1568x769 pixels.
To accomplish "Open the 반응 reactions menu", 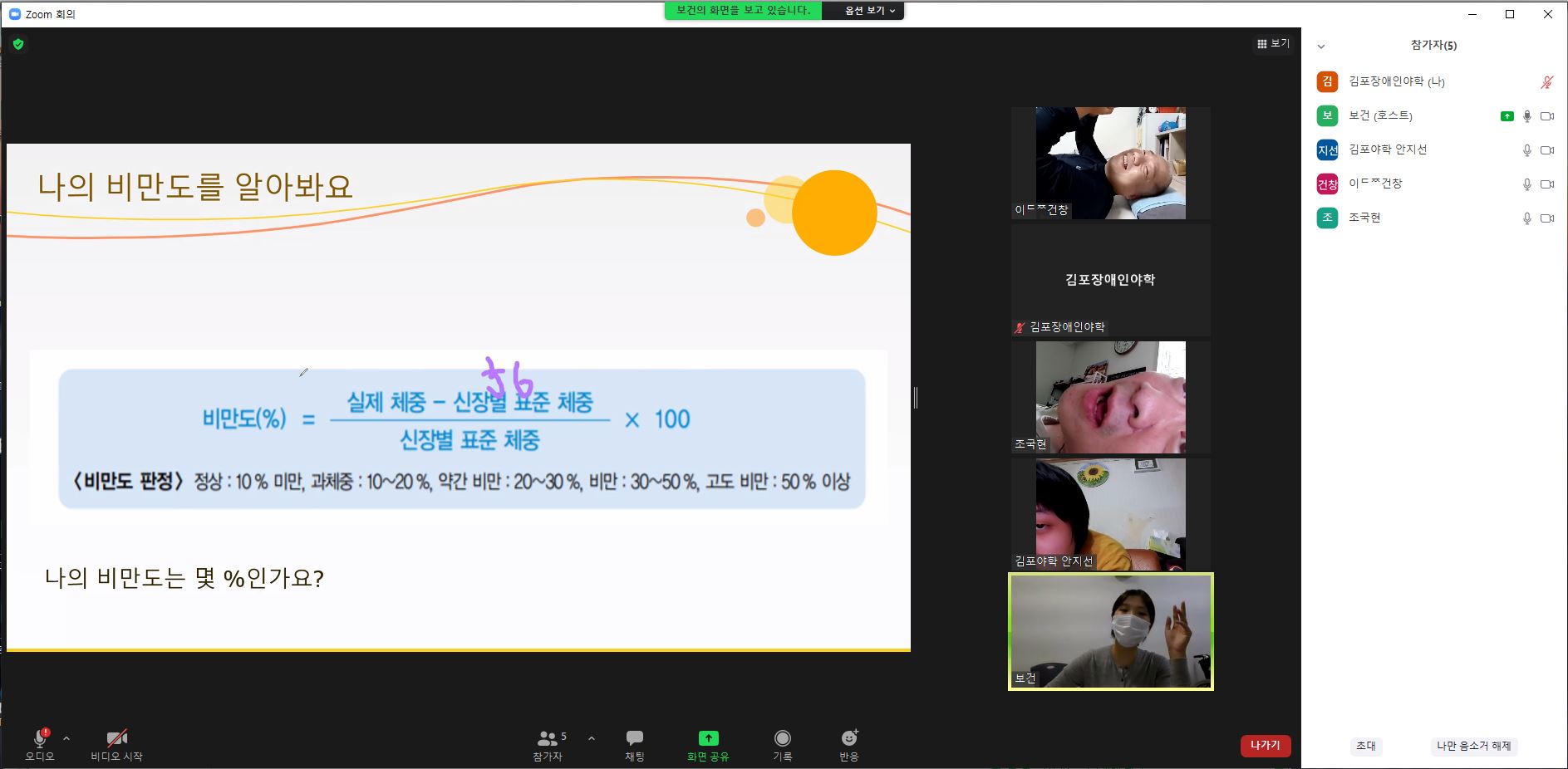I will (849, 744).
